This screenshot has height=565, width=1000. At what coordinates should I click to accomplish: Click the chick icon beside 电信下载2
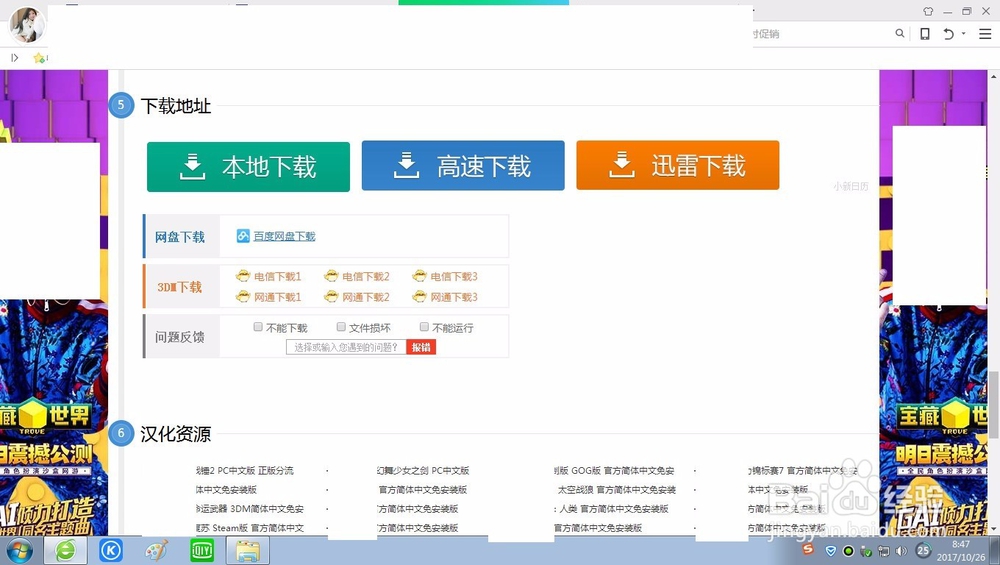(x=331, y=275)
